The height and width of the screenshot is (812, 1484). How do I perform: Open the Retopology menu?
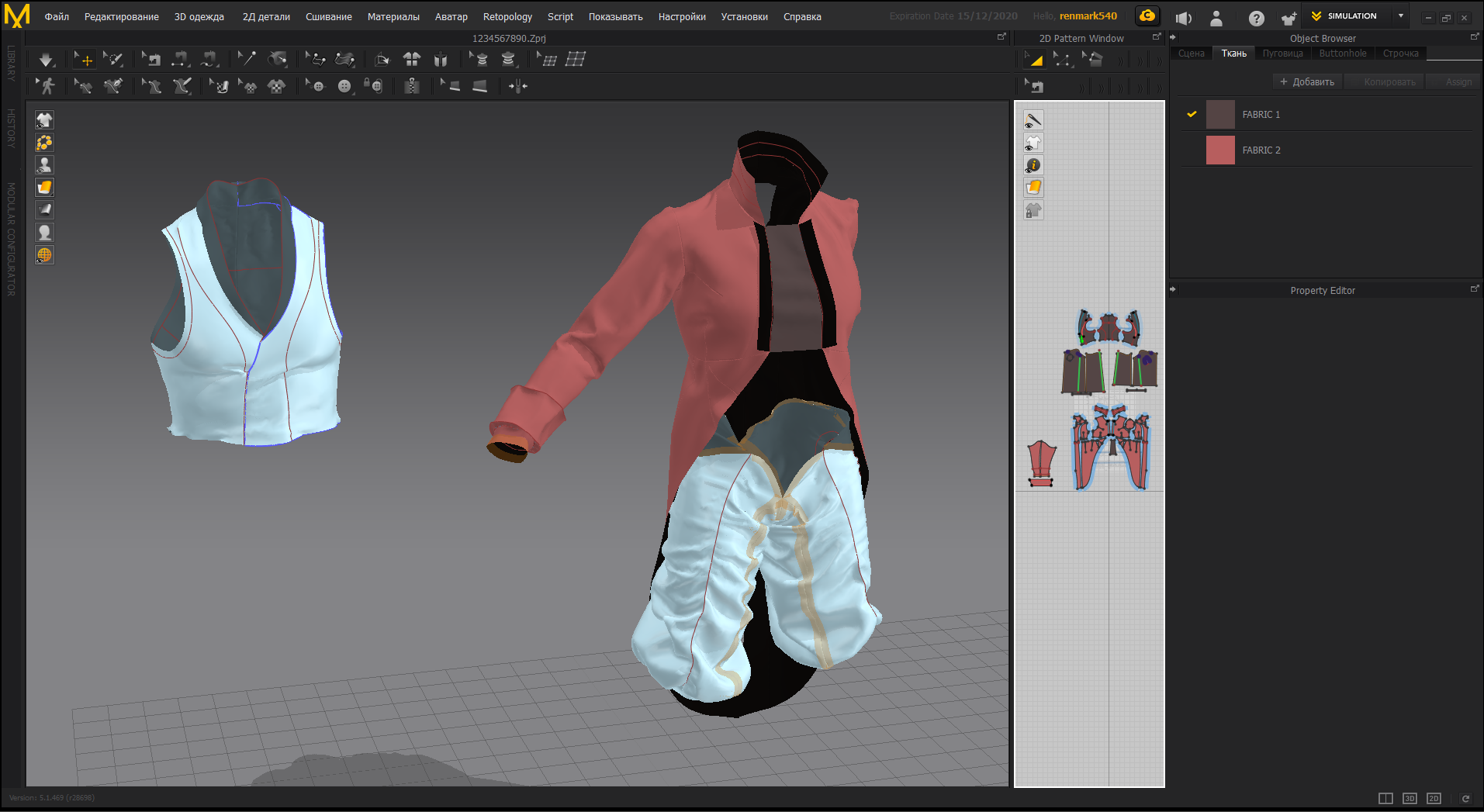click(507, 16)
